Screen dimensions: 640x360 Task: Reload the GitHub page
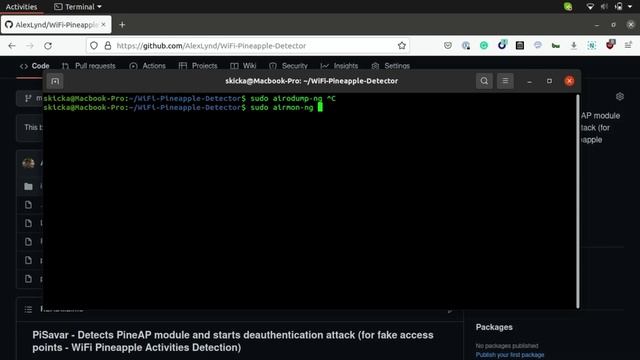pyautogui.click(x=48, y=46)
